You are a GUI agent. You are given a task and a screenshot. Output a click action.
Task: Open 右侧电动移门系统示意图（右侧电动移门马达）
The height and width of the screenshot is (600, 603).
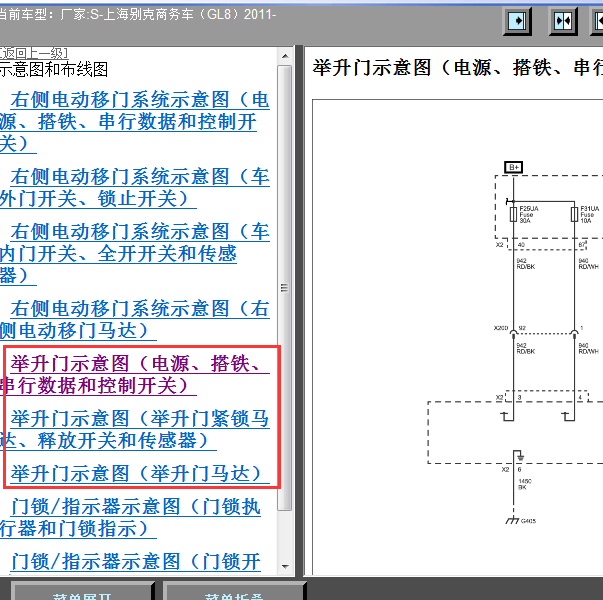click(135, 319)
